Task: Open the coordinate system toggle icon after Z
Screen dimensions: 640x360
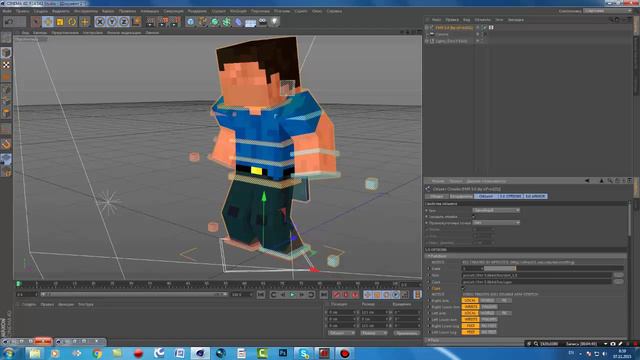Action: [x=137, y=22]
